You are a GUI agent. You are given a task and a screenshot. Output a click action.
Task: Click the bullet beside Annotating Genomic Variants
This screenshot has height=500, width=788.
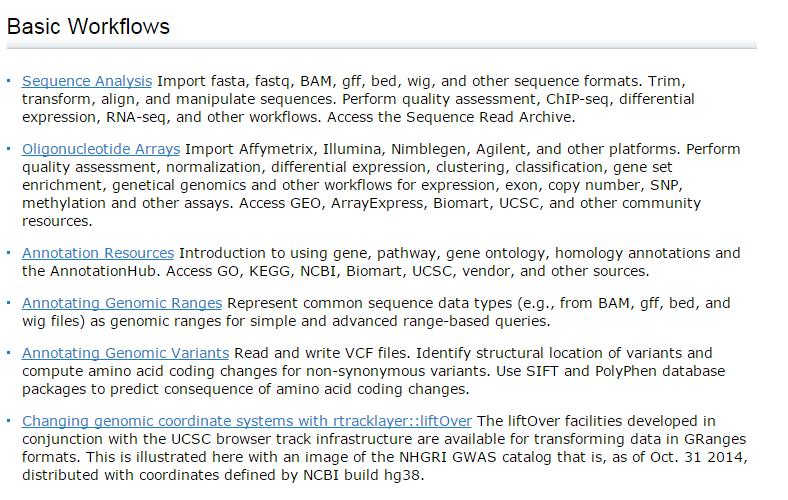[x=9, y=352]
